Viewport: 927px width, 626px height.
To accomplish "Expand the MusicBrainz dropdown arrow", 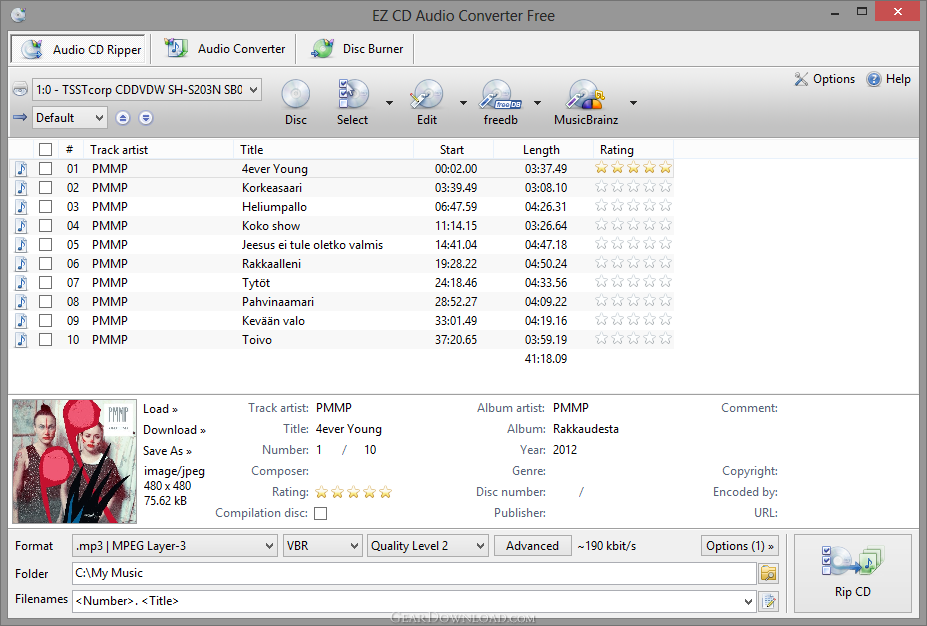I will click(x=633, y=103).
